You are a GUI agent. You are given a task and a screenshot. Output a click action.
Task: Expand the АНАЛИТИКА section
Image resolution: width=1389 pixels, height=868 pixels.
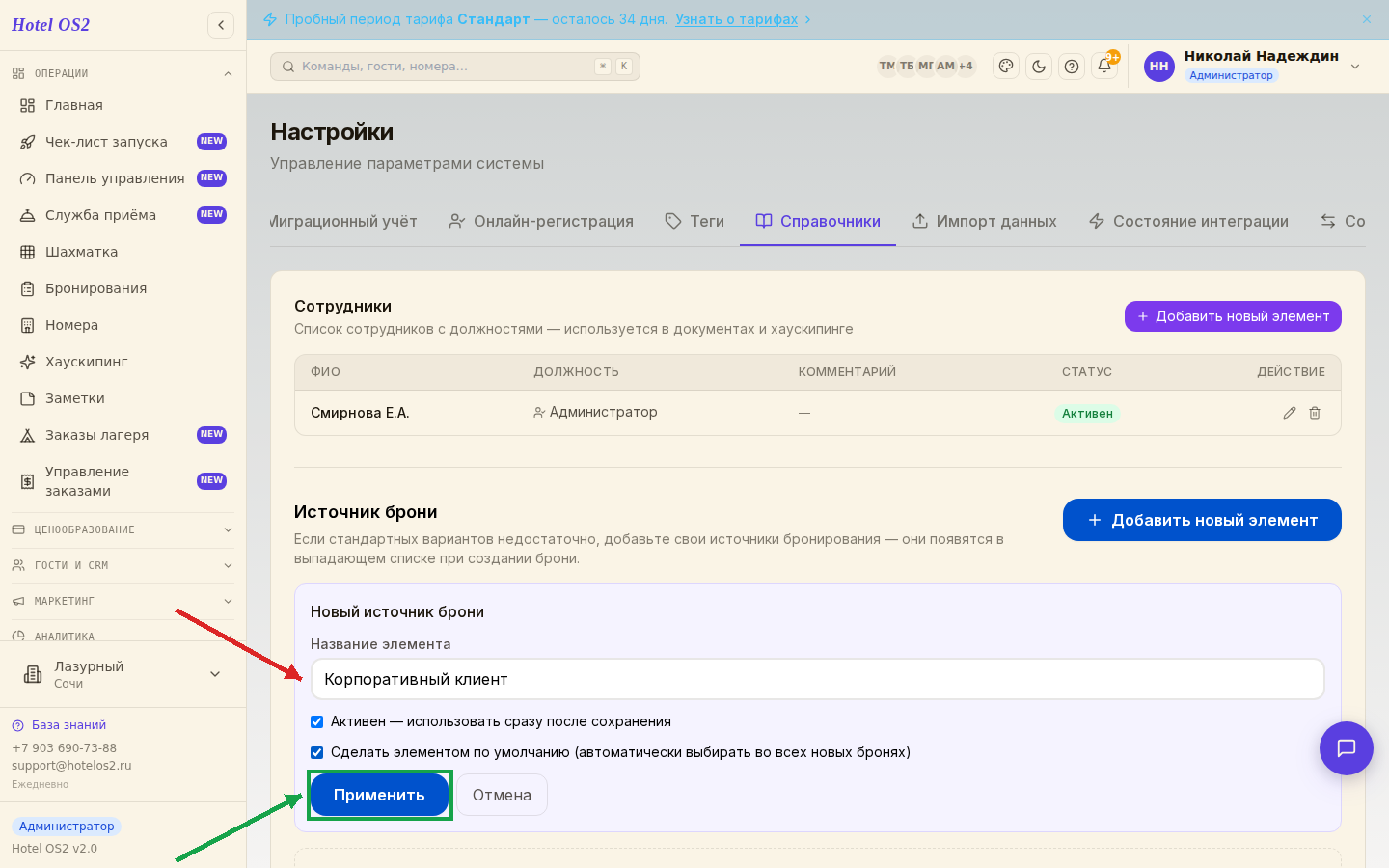coord(123,636)
